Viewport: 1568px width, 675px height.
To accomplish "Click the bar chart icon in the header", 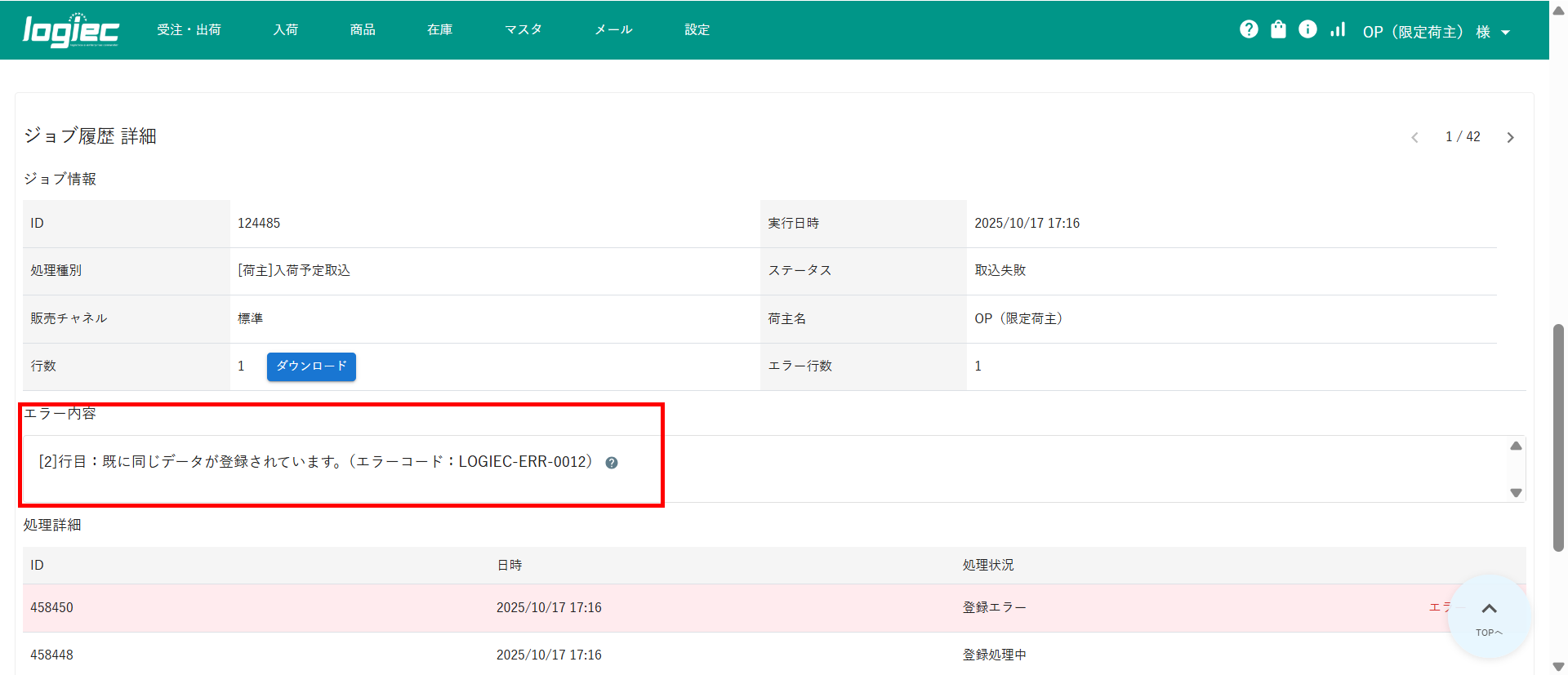I will pyautogui.click(x=1338, y=29).
